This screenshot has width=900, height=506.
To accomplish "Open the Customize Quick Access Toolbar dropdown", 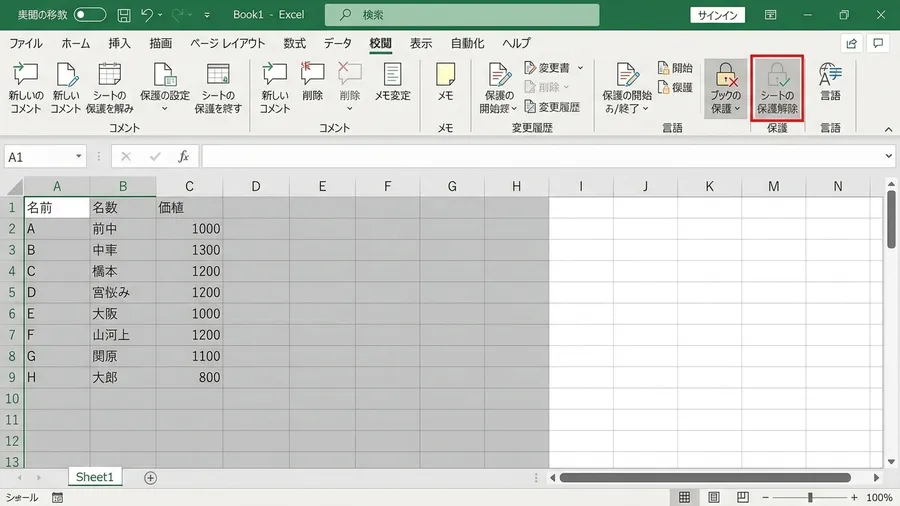I will [207, 15].
